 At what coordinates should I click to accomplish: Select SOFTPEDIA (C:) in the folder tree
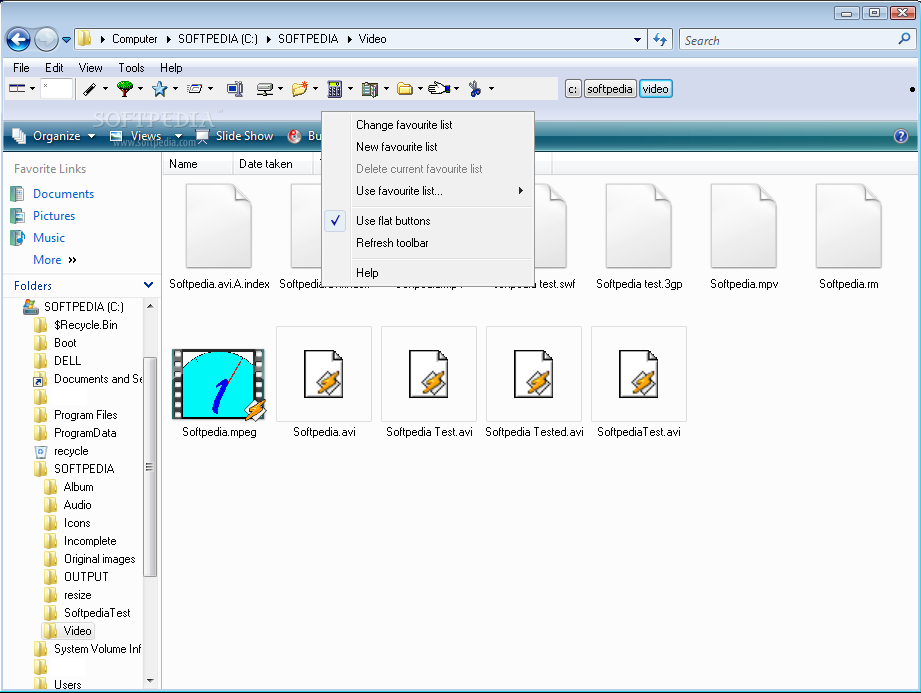tap(84, 307)
